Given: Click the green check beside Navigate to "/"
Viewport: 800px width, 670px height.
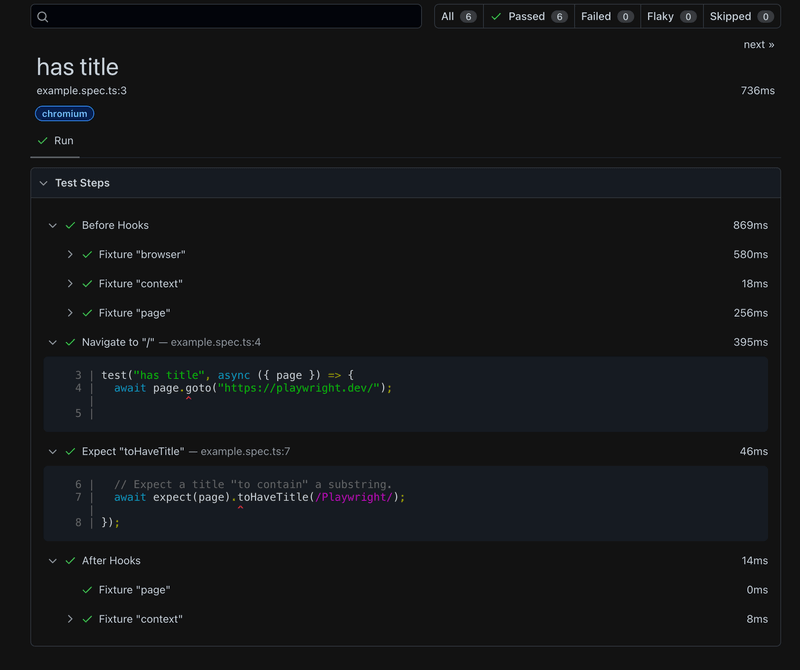Looking at the screenshot, I should pyautogui.click(x=70, y=342).
